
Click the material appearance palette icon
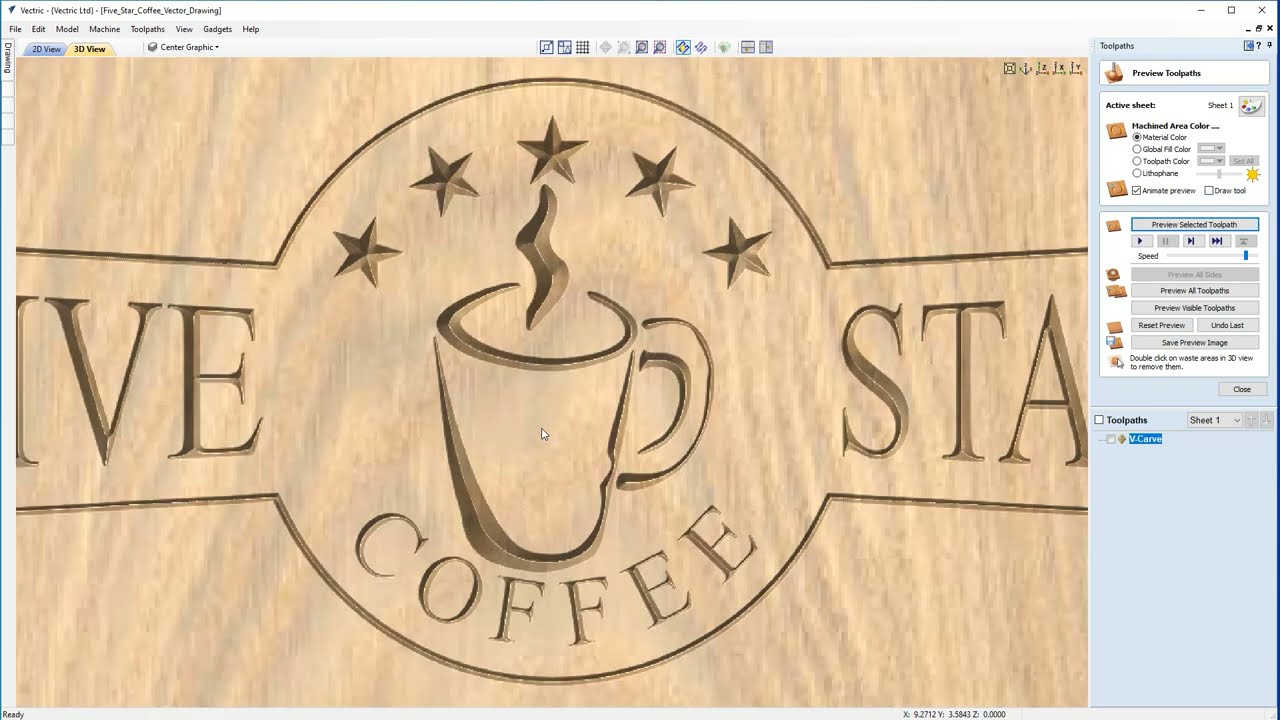1252,106
